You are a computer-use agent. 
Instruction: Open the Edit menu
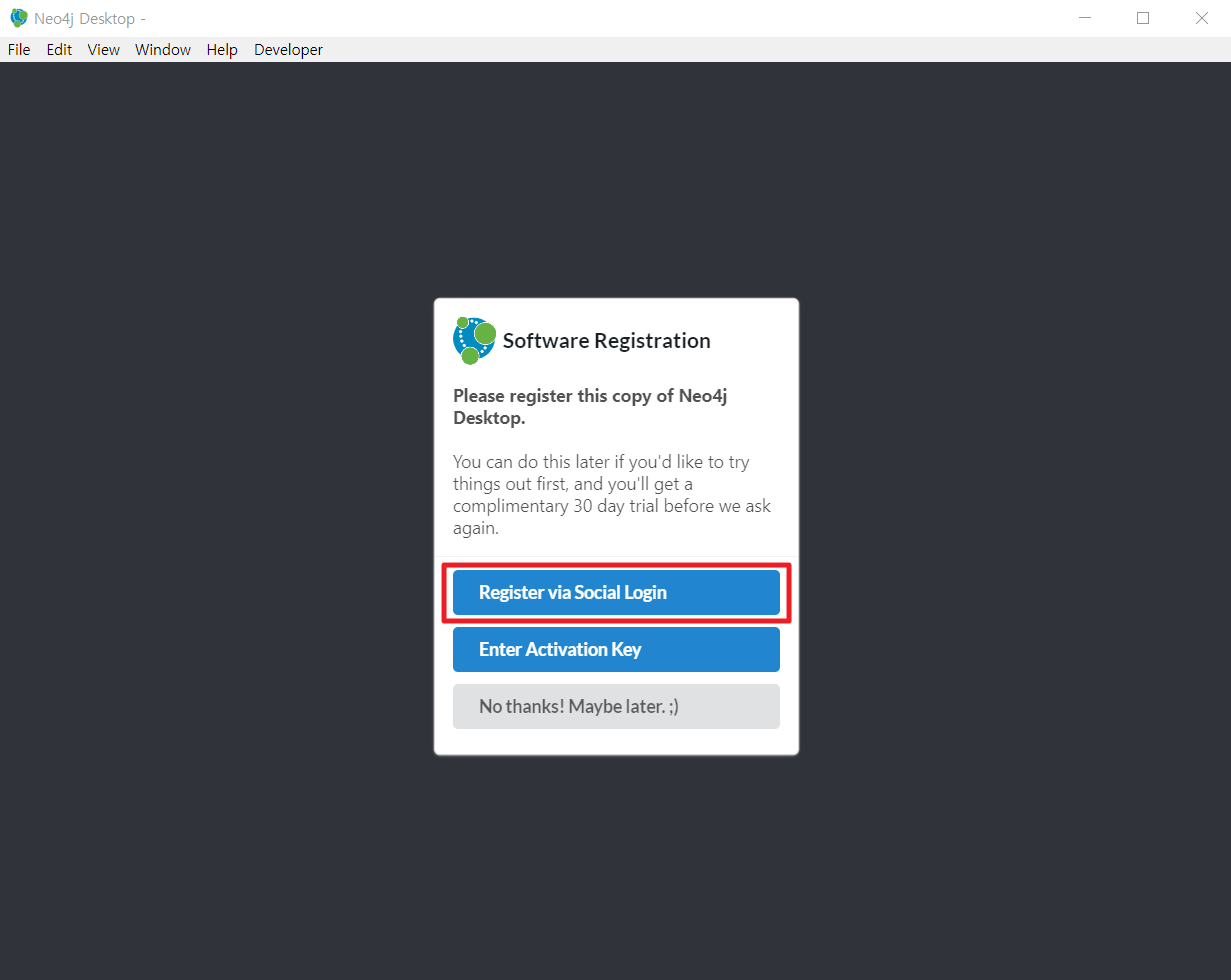59,50
